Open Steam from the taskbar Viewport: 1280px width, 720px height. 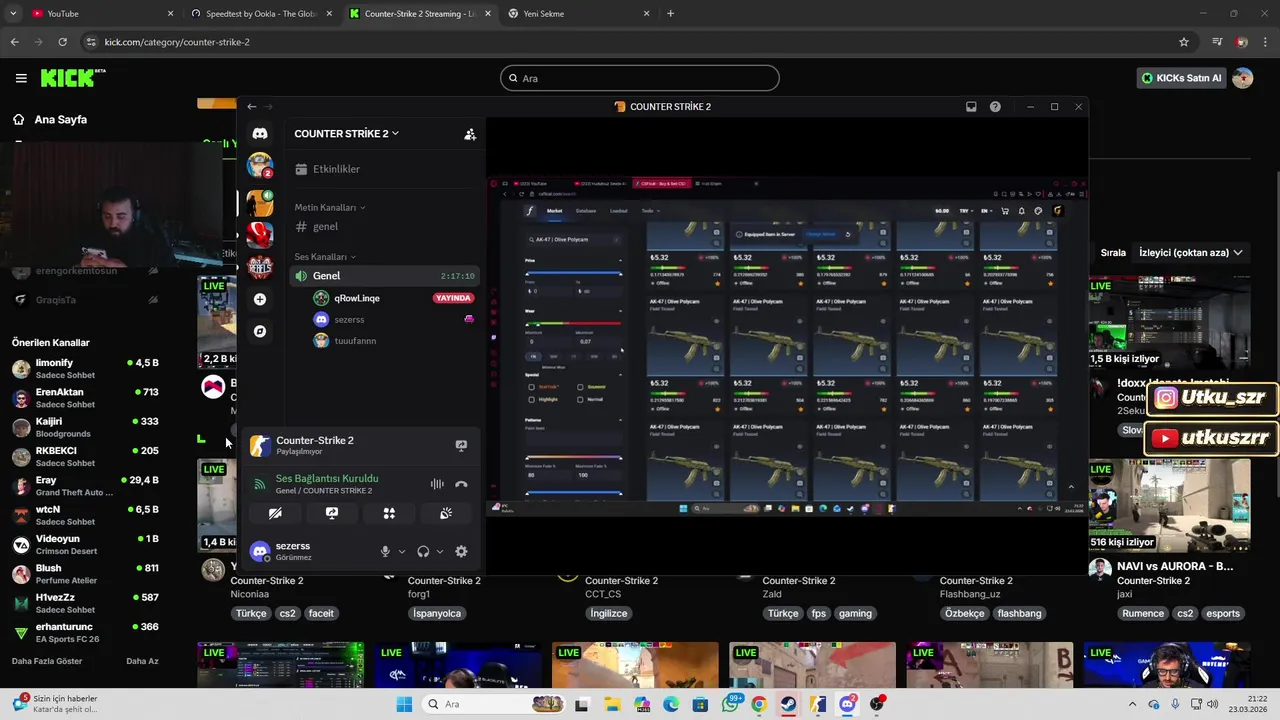pos(789,704)
